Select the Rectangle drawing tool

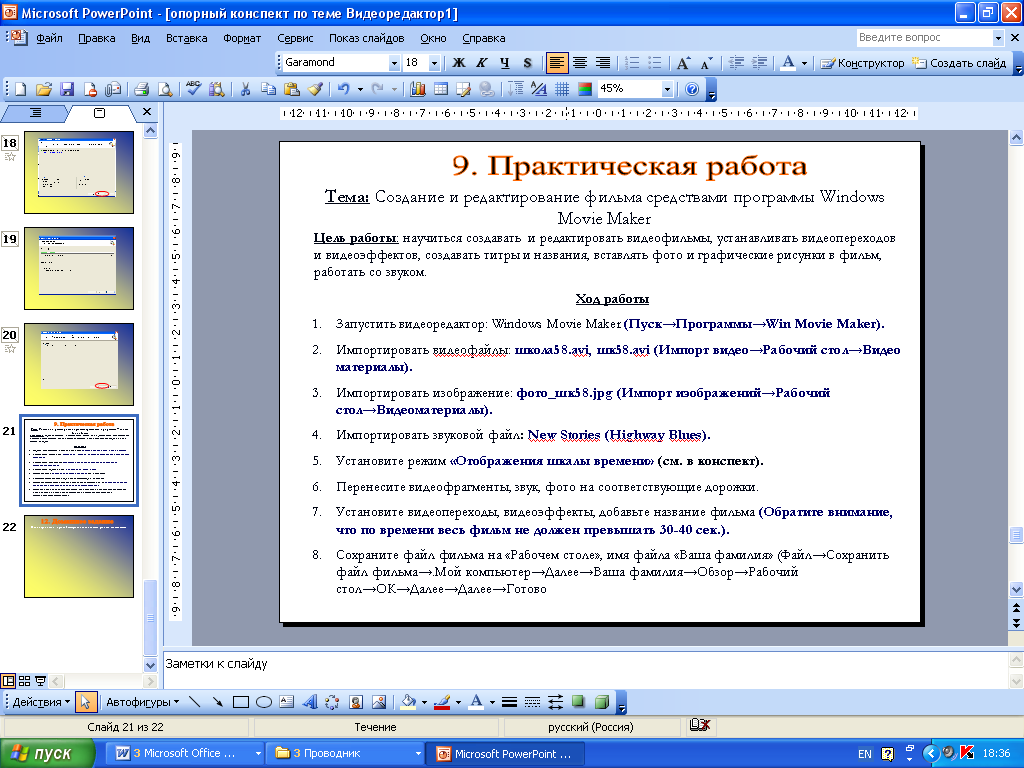pyautogui.click(x=241, y=702)
